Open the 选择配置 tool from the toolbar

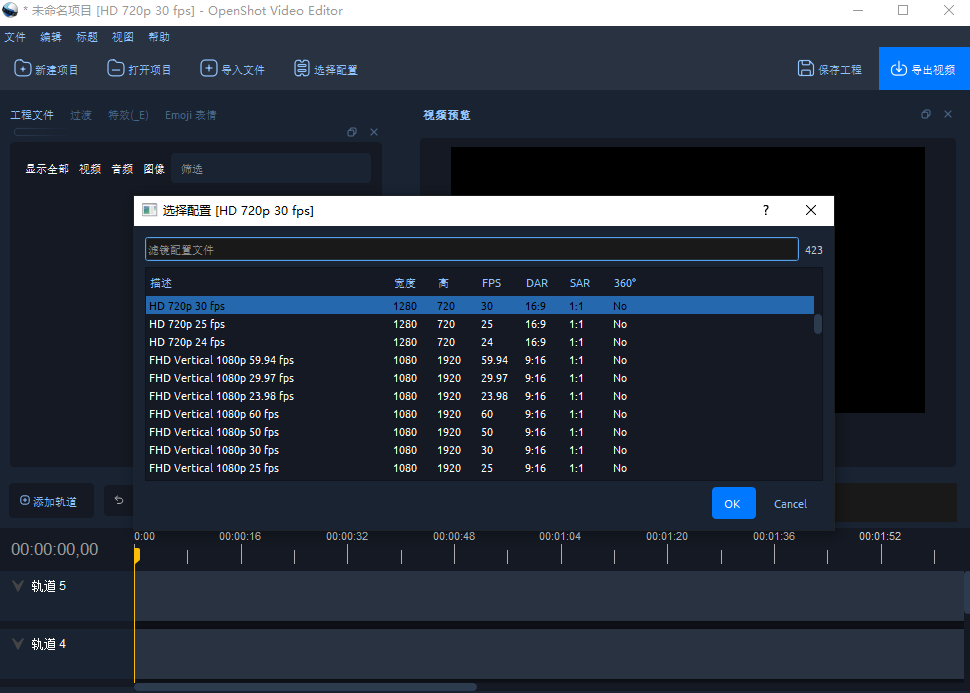click(301, 68)
